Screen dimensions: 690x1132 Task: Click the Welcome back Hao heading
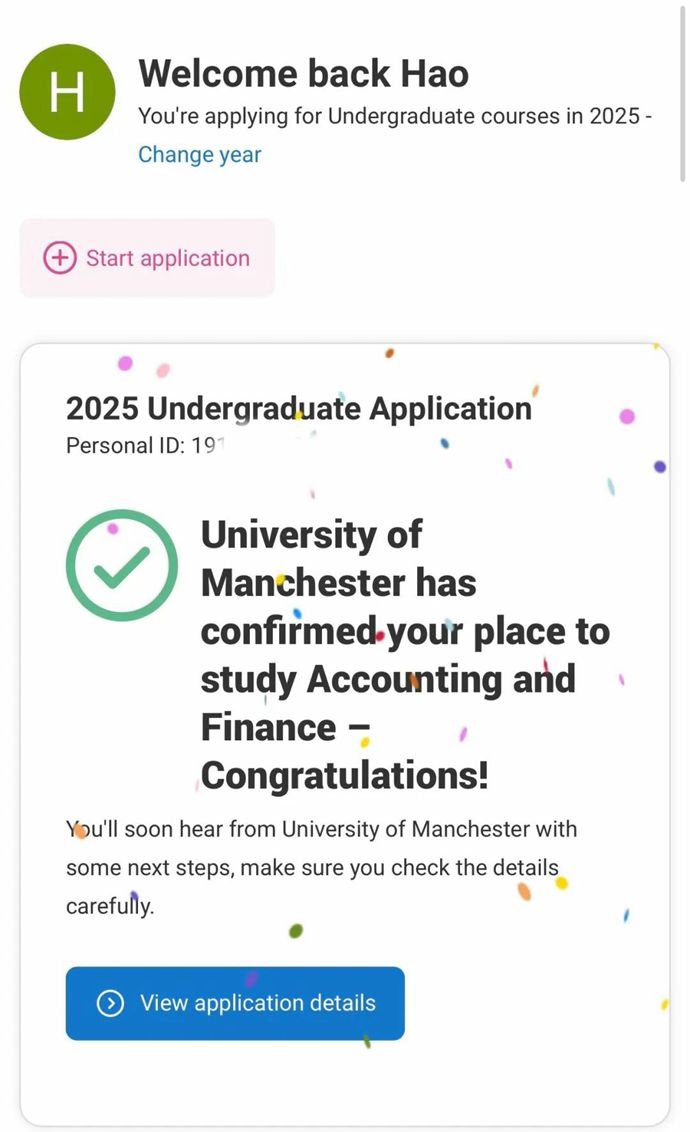pos(303,73)
